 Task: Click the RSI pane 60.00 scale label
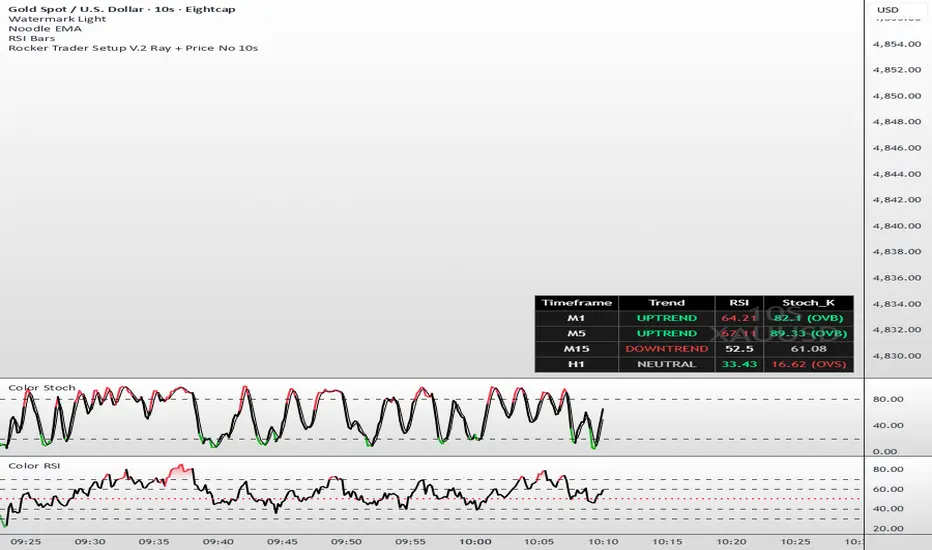click(888, 489)
